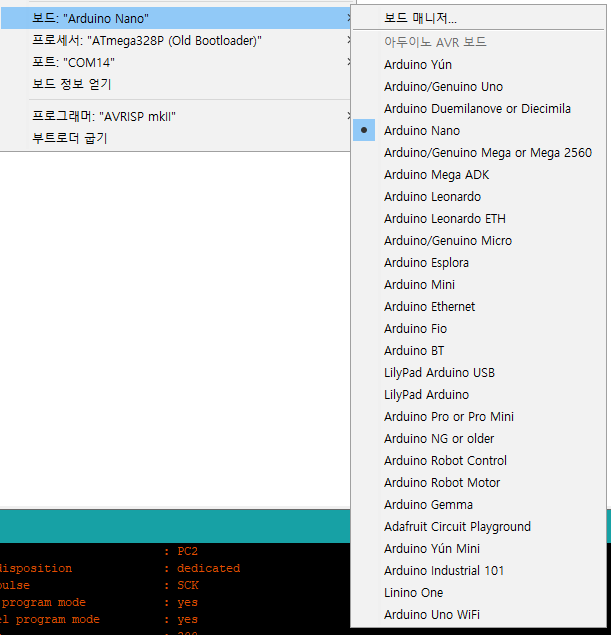
Task: Click the submenu arrow on 프로세서 row
Action: 348,40
